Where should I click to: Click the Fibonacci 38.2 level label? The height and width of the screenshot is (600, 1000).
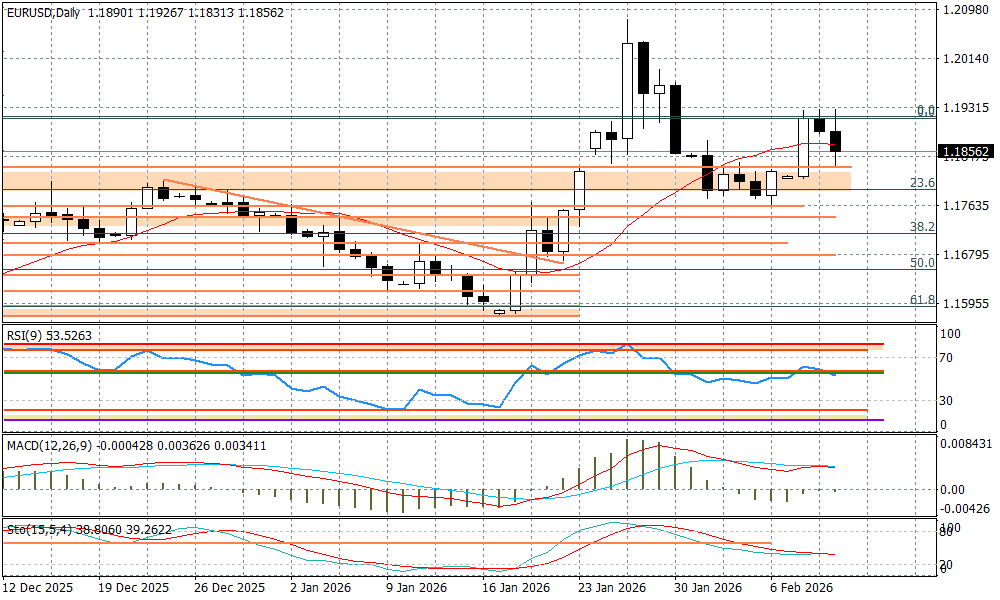(x=922, y=227)
